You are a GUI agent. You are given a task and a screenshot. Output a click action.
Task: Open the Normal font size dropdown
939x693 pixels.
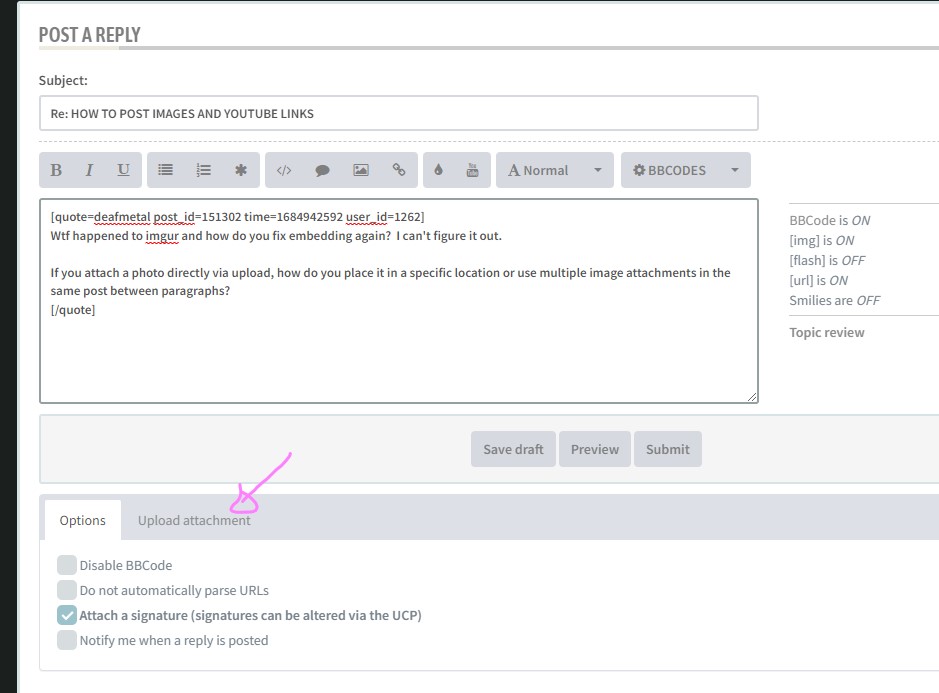coord(553,170)
